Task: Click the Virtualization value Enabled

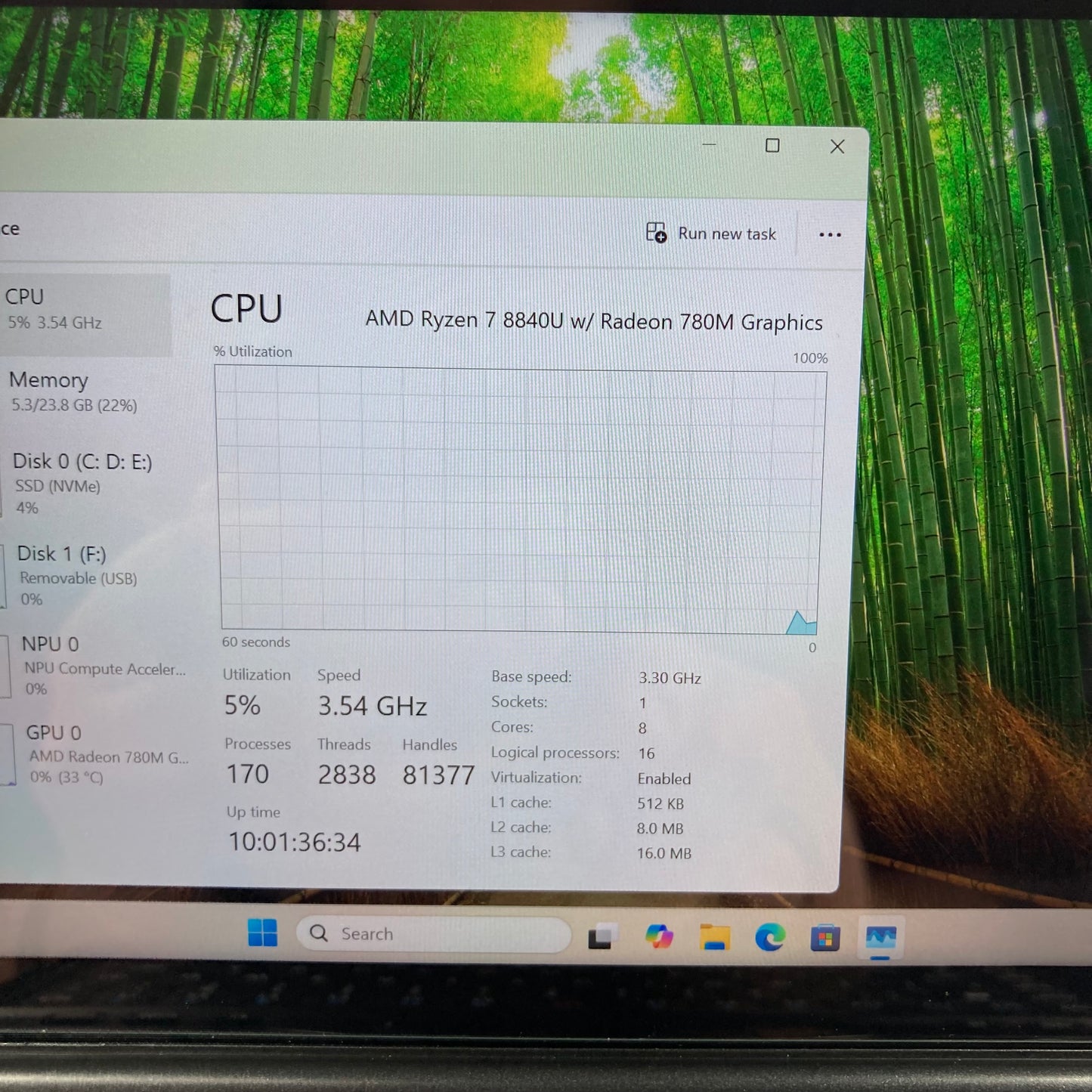Action: [664, 778]
